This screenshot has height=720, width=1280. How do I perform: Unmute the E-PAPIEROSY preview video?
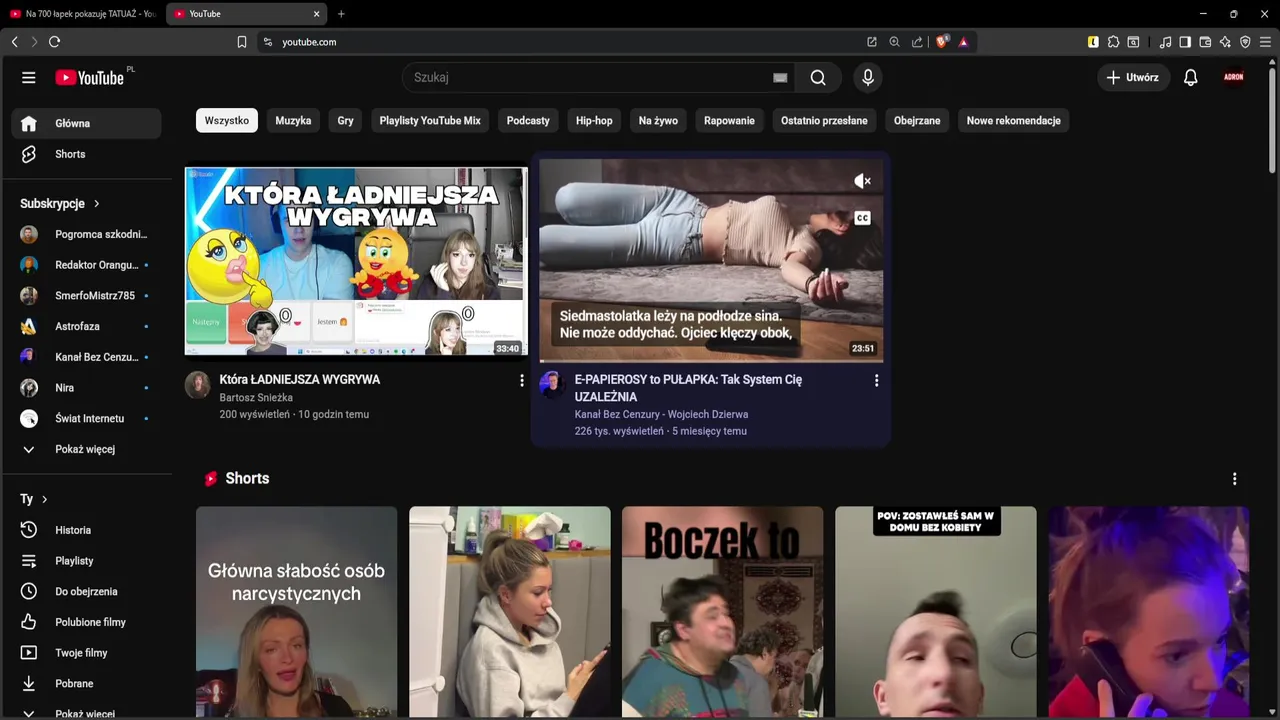tap(862, 181)
